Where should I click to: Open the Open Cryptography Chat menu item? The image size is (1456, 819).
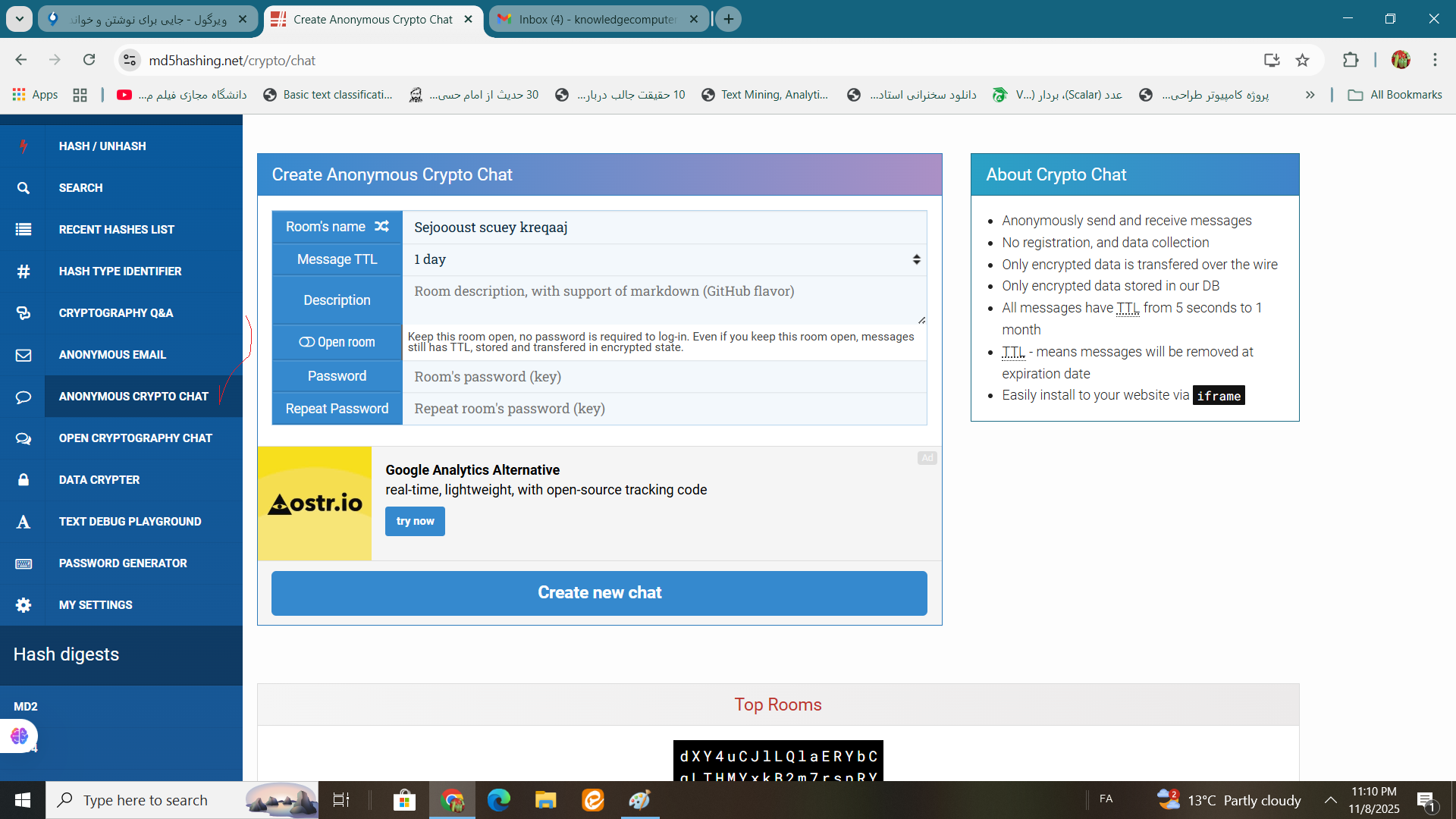pyautogui.click(x=136, y=438)
